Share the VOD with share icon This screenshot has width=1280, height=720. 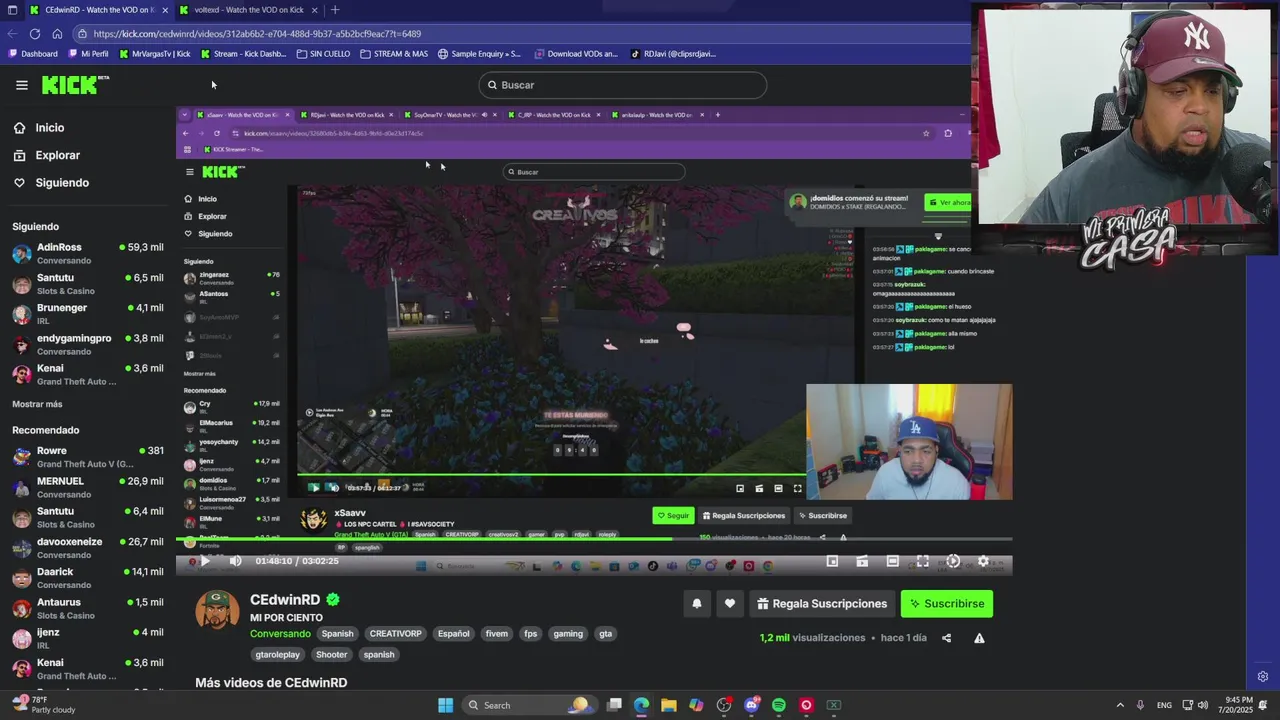tap(946, 638)
